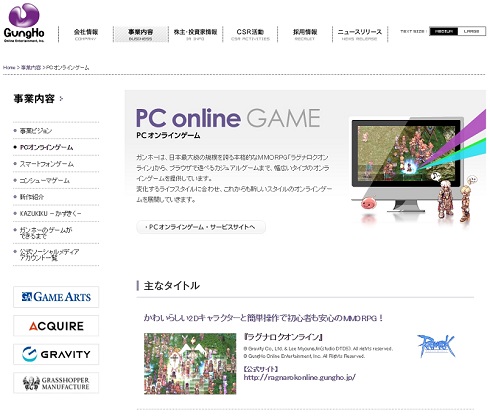Click the Game Arts banner

point(56,297)
